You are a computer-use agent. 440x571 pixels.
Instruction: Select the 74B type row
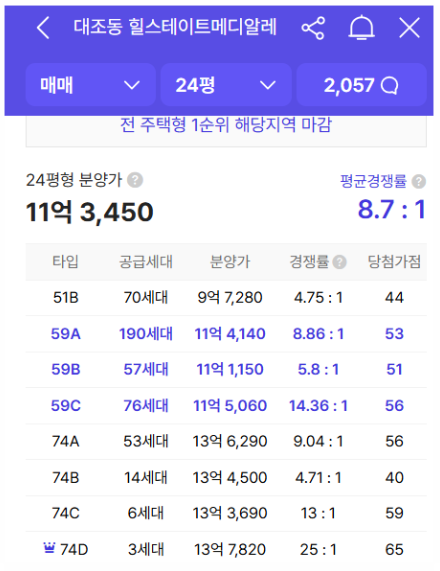pyautogui.click(x=226, y=477)
